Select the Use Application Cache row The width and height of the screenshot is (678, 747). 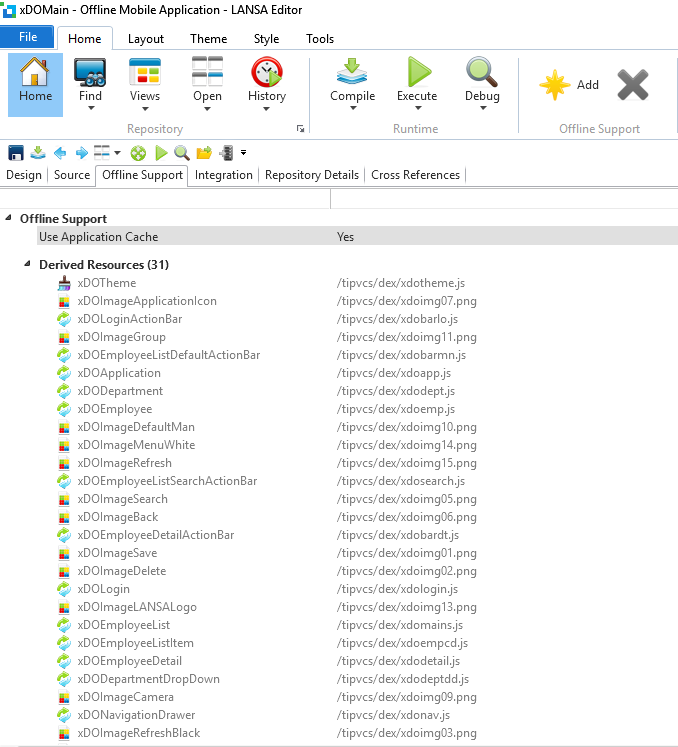click(357, 236)
